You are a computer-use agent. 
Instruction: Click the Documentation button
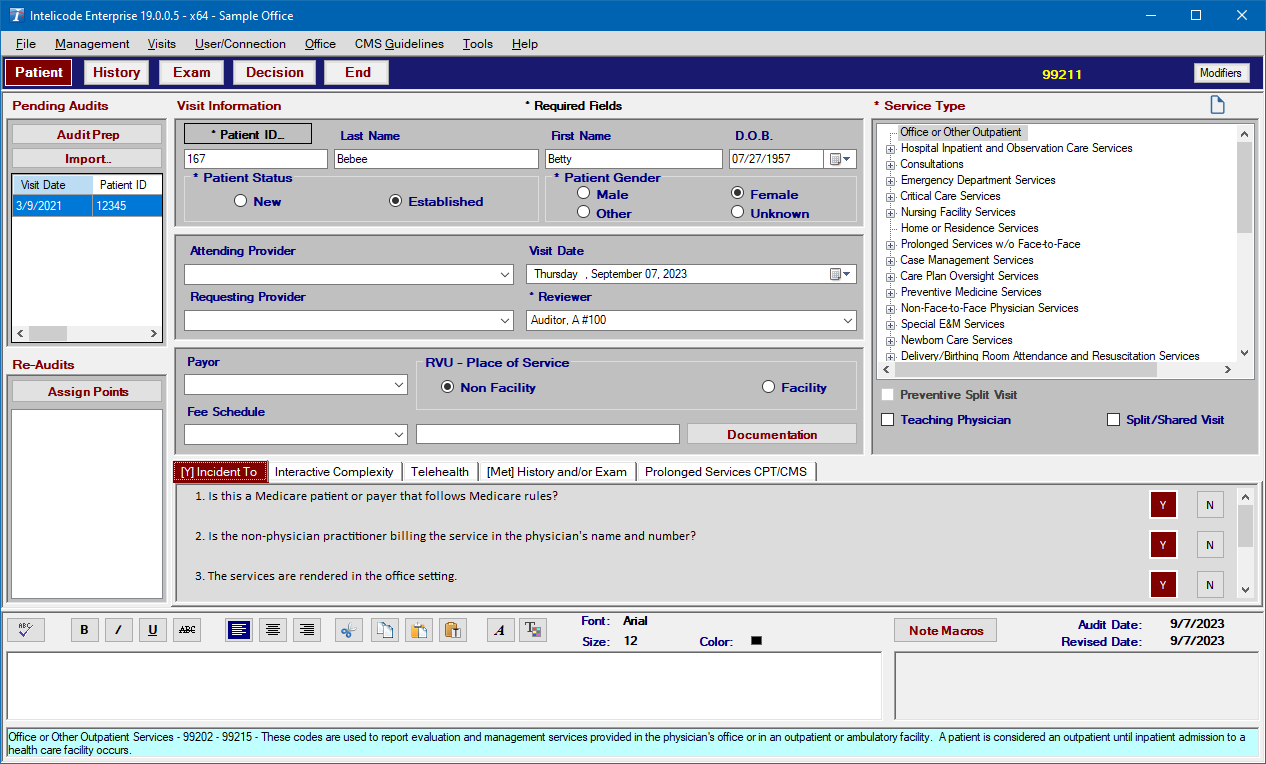pyautogui.click(x=772, y=434)
